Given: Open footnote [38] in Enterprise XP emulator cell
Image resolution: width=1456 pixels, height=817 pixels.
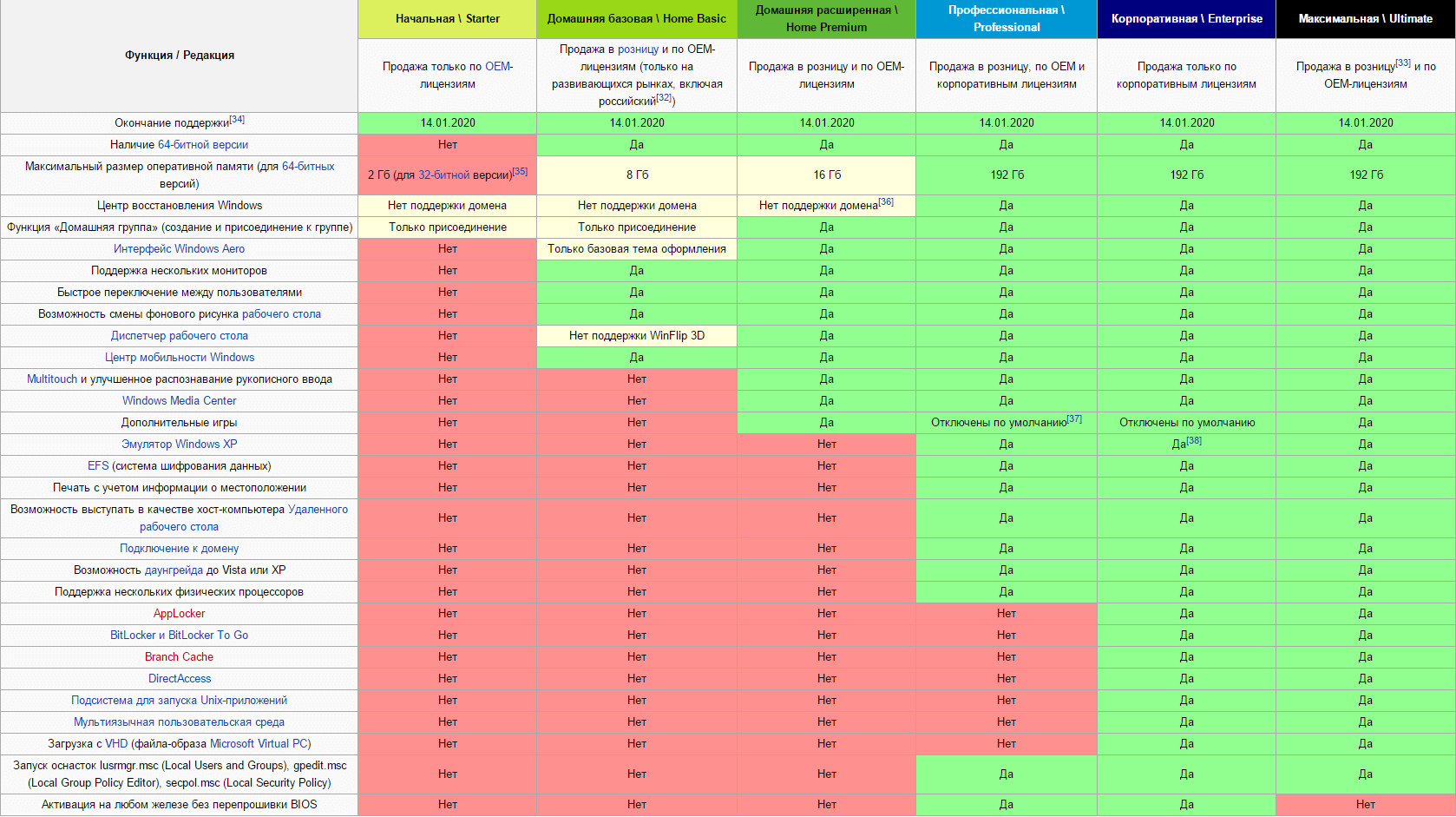Looking at the screenshot, I should pos(1194,440).
